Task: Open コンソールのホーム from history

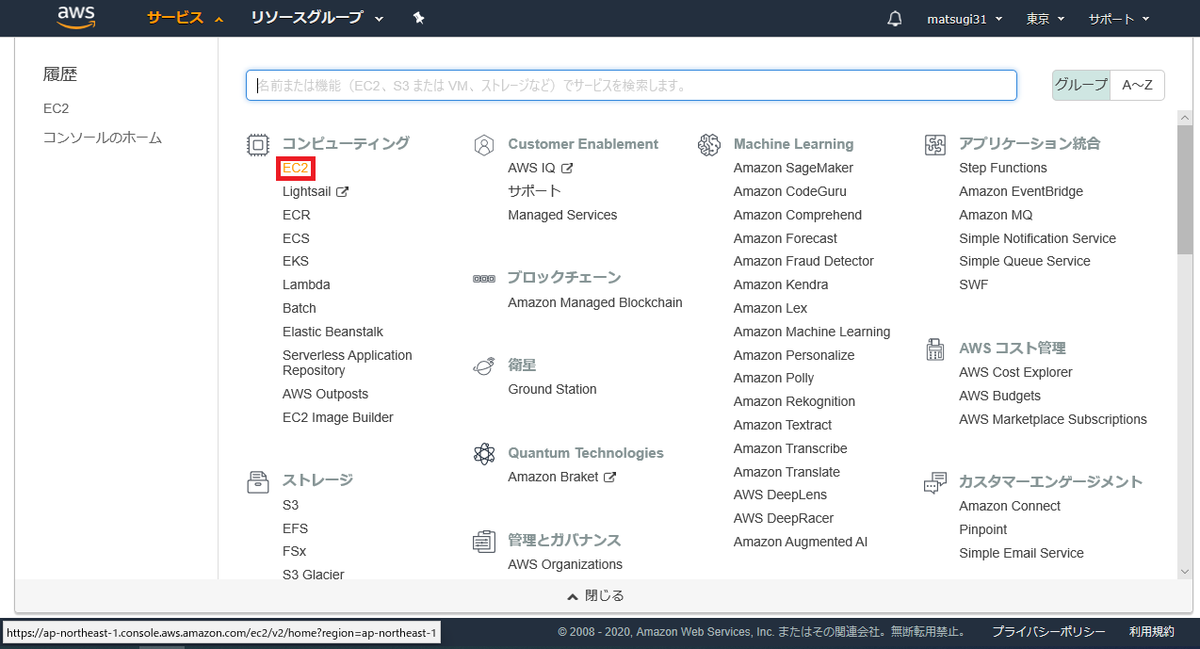Action: pyautogui.click(x=102, y=138)
